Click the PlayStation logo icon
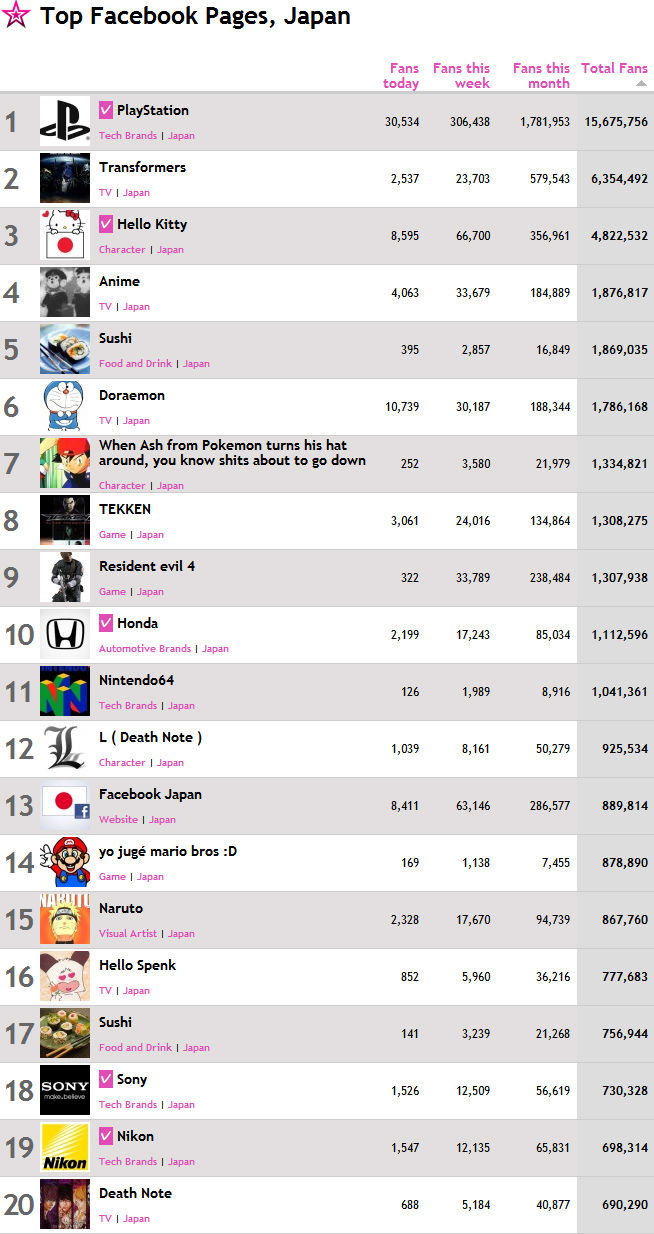This screenshot has width=654, height=1234. (x=65, y=122)
